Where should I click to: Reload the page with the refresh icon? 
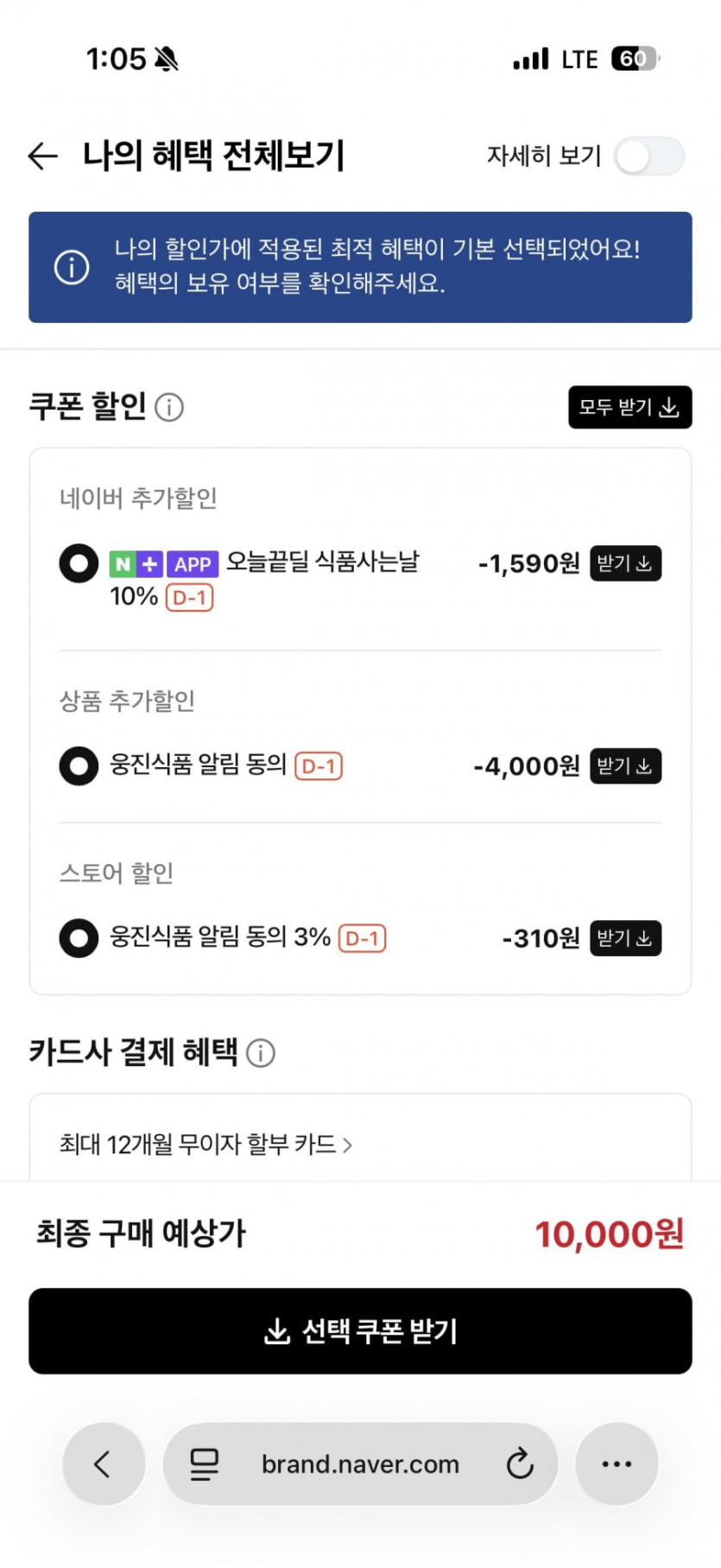(x=520, y=1463)
